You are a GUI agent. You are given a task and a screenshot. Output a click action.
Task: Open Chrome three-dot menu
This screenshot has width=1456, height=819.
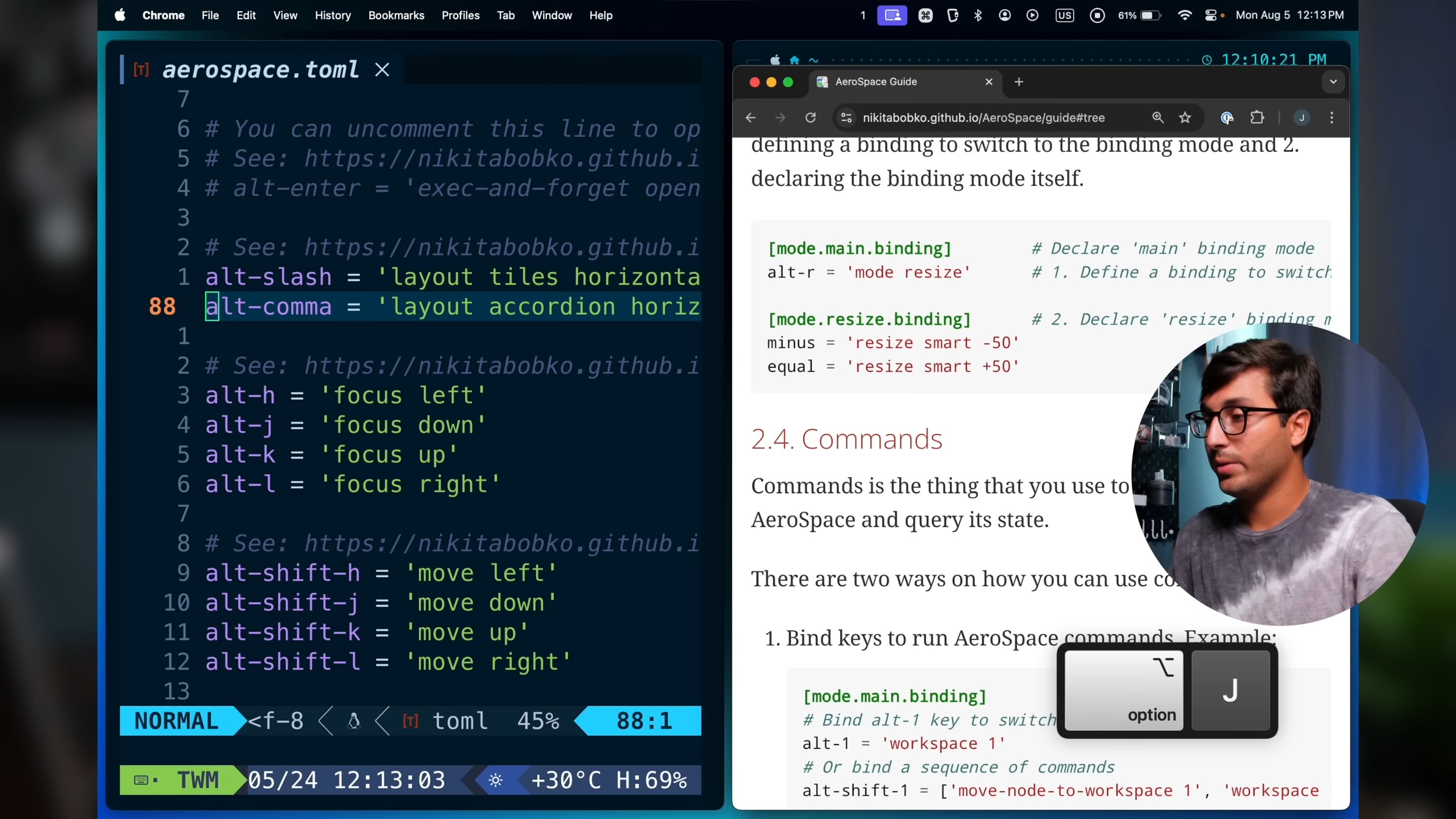point(1331,118)
